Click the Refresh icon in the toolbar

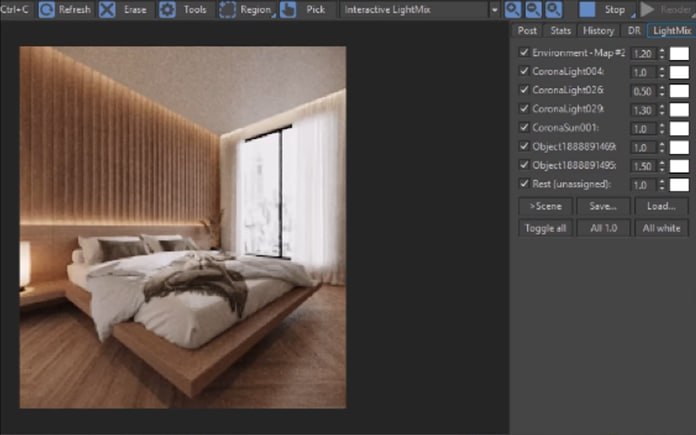[x=47, y=9]
